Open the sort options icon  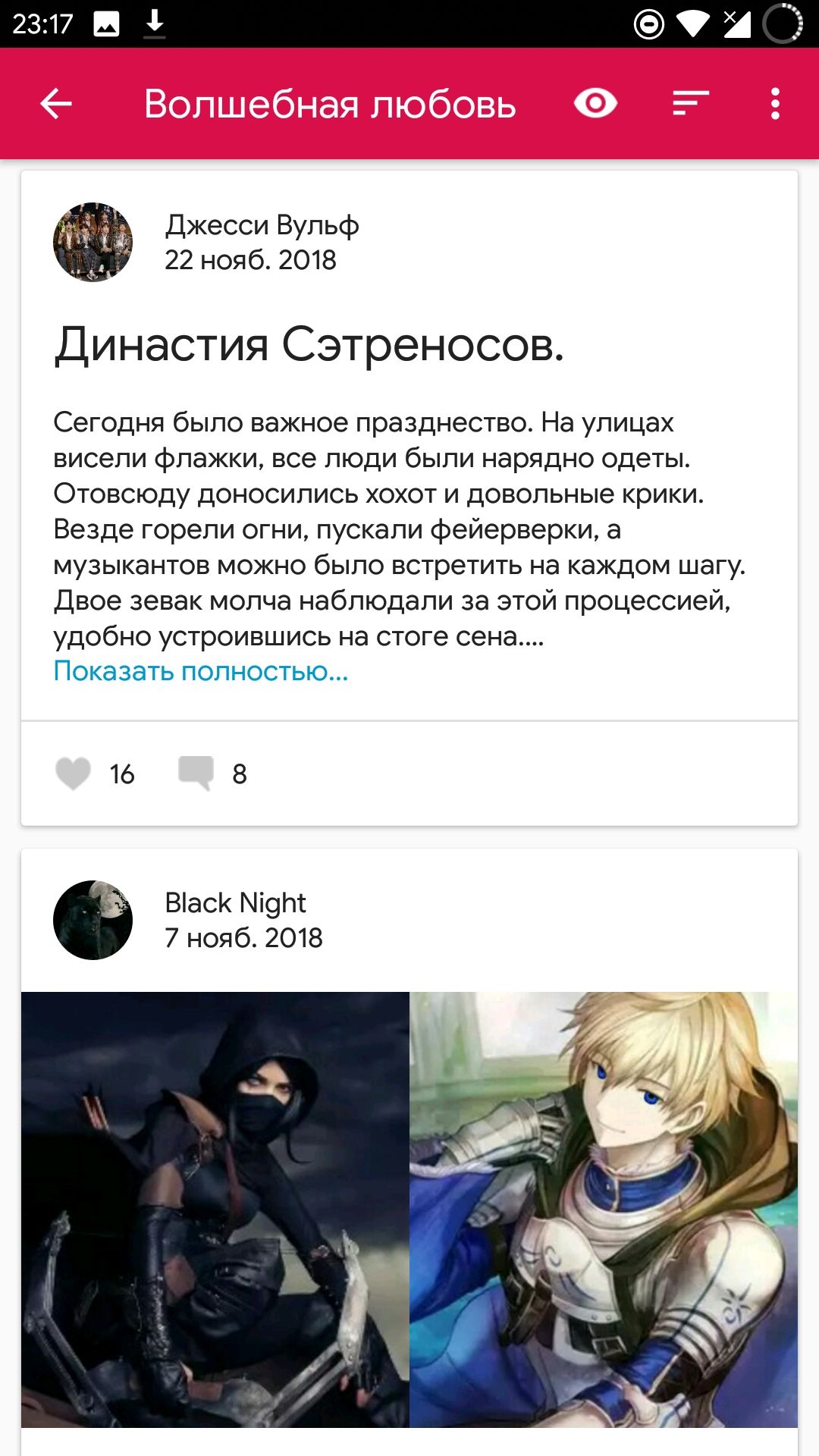pyautogui.click(x=690, y=103)
